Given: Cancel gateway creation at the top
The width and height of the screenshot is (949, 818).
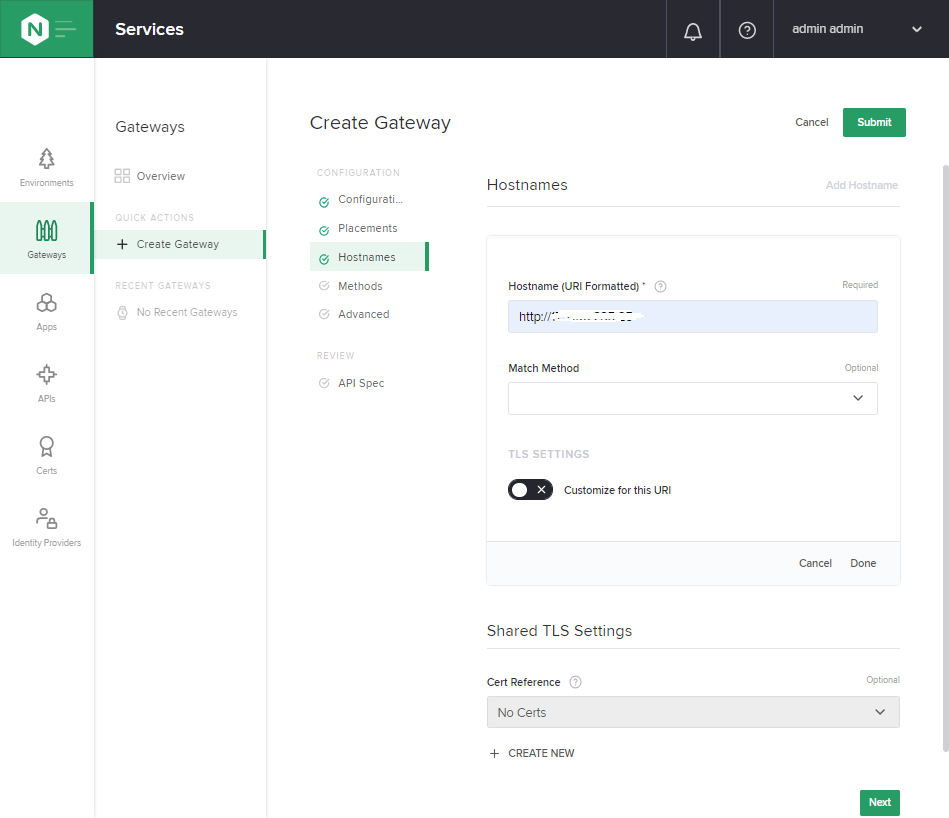Looking at the screenshot, I should click(x=812, y=122).
